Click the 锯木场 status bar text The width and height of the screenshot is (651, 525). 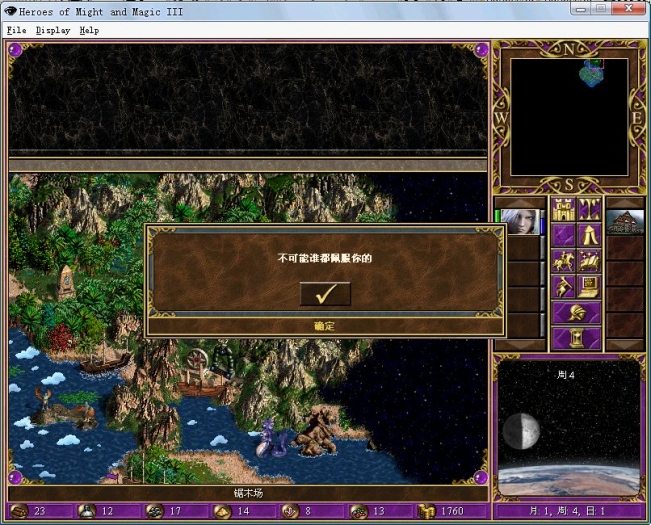[248, 493]
